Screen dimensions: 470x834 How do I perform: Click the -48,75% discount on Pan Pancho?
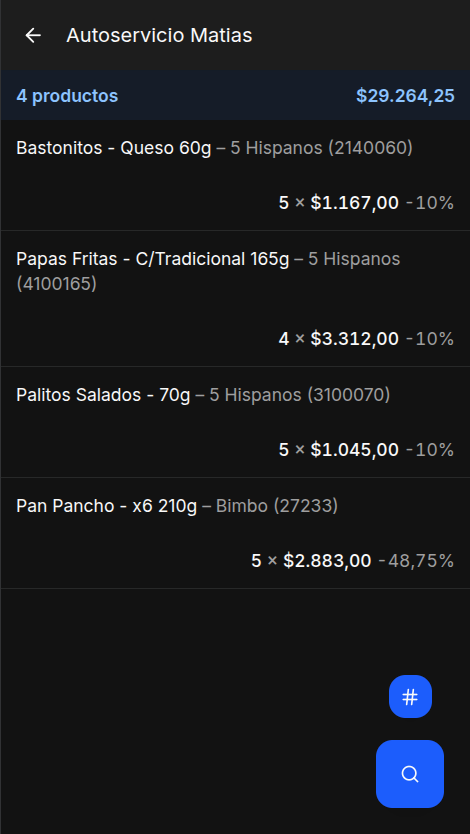[x=416, y=561]
